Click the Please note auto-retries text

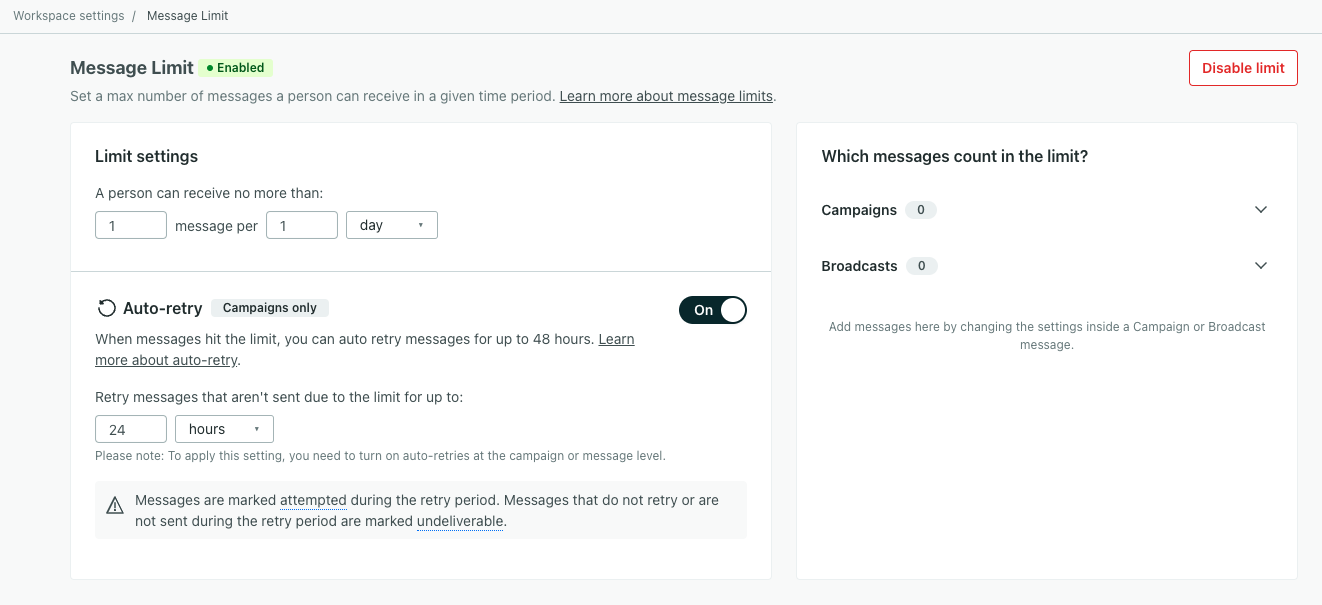pos(380,456)
